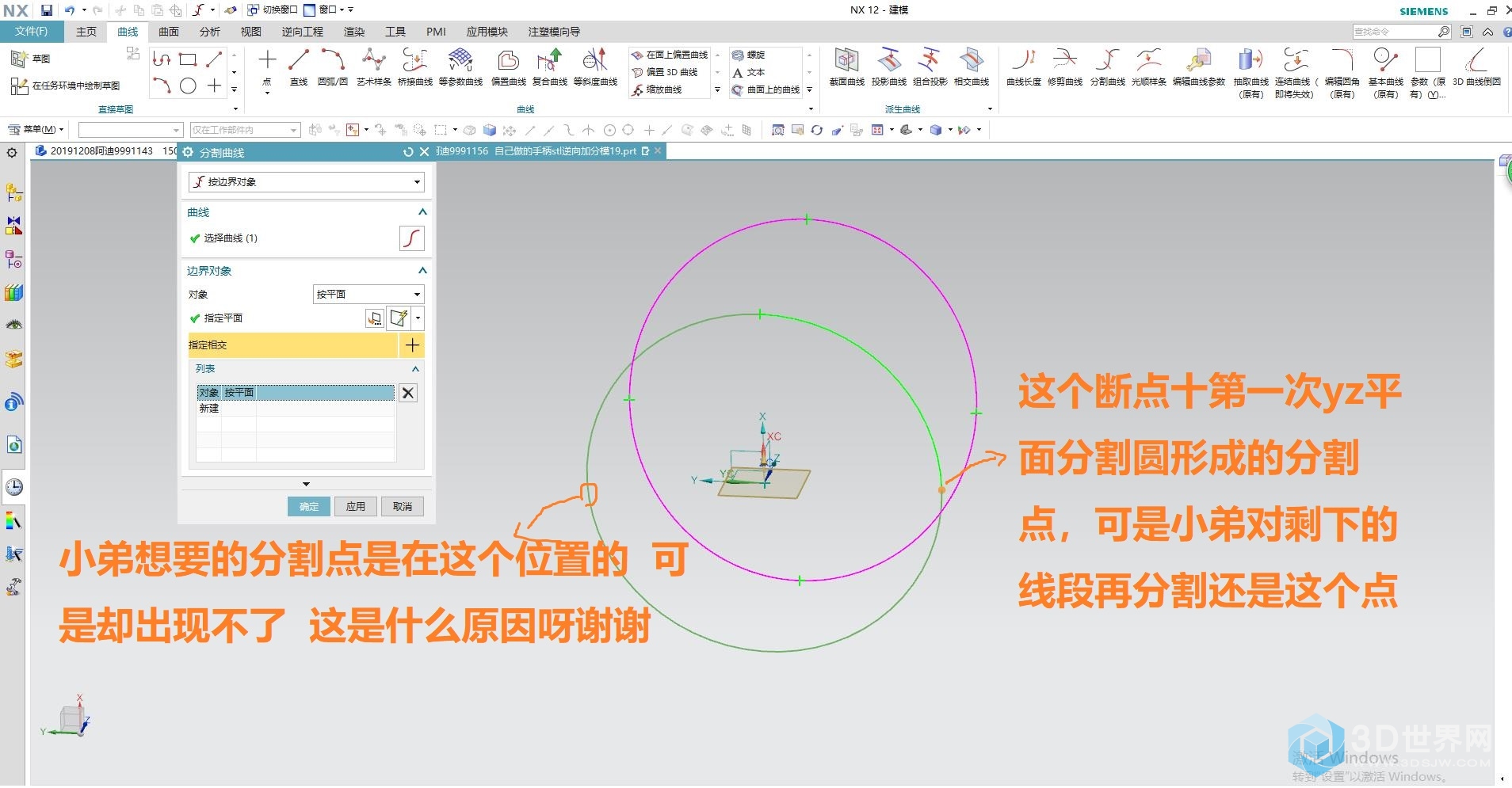Click the 缩放曲线 tool
This screenshot has height=788, width=1512.
657,89
